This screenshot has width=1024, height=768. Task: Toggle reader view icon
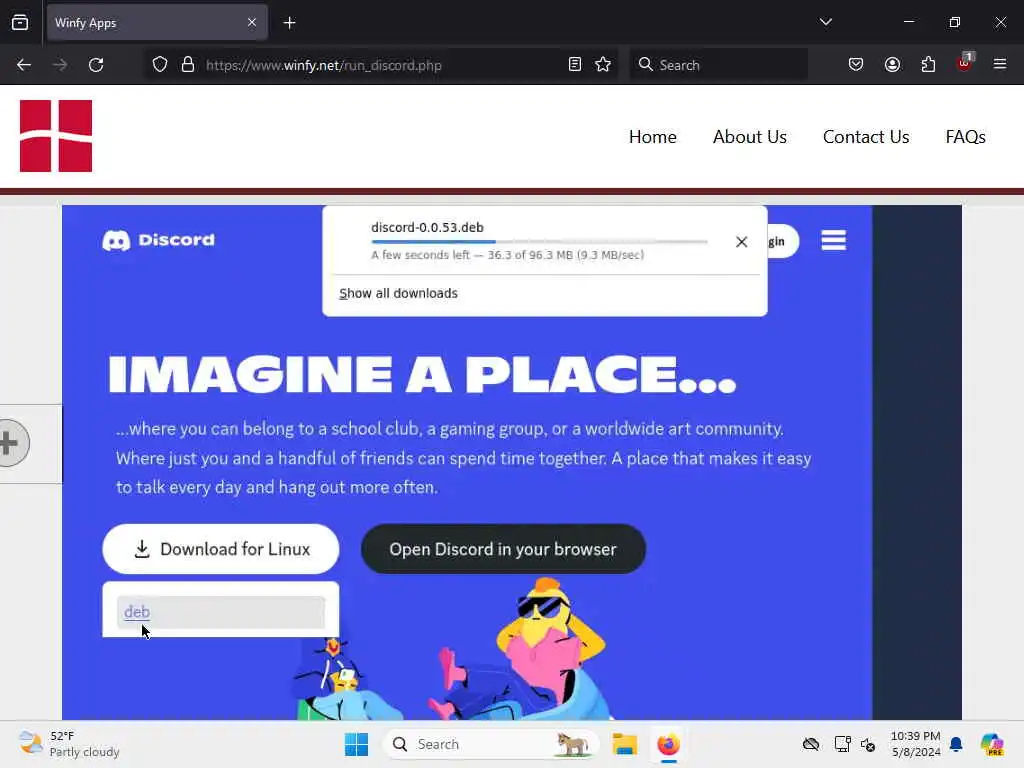pyautogui.click(x=575, y=64)
